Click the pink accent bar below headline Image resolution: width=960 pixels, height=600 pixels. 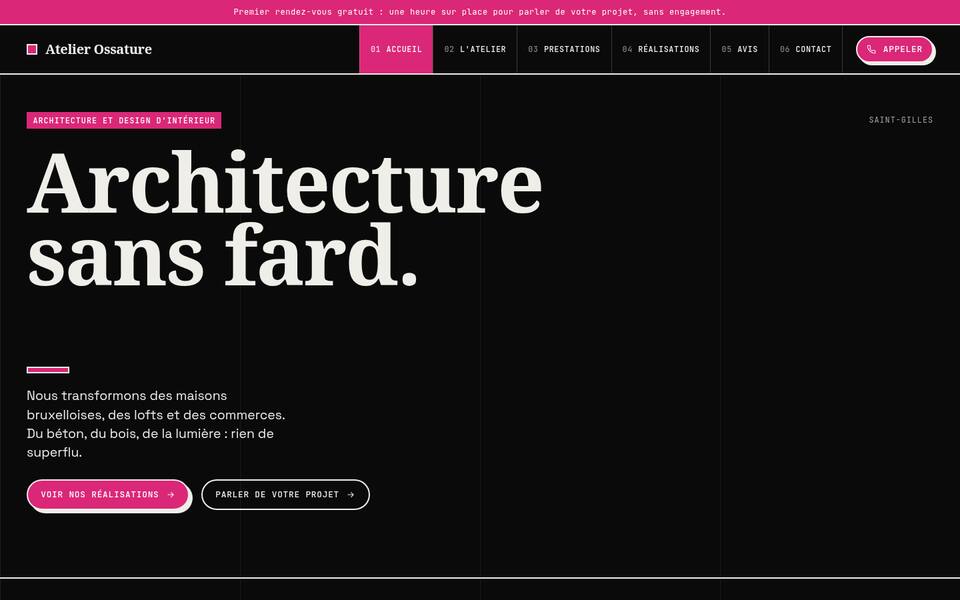click(48, 370)
